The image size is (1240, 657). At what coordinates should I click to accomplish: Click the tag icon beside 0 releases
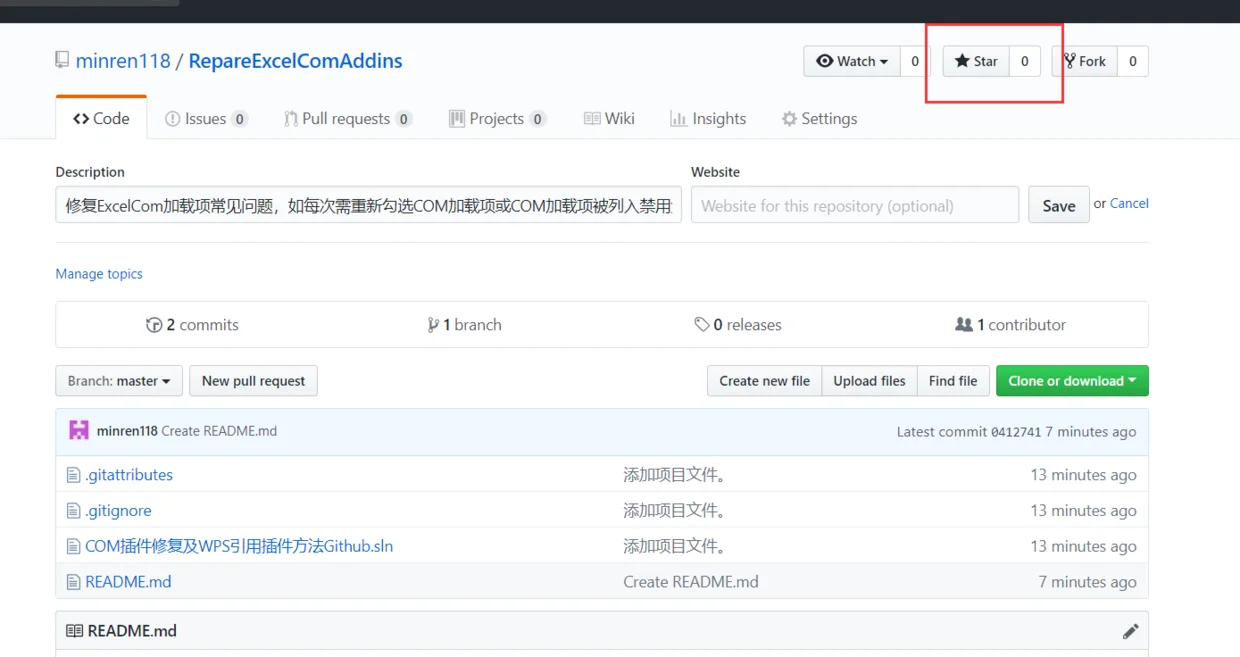tap(702, 325)
